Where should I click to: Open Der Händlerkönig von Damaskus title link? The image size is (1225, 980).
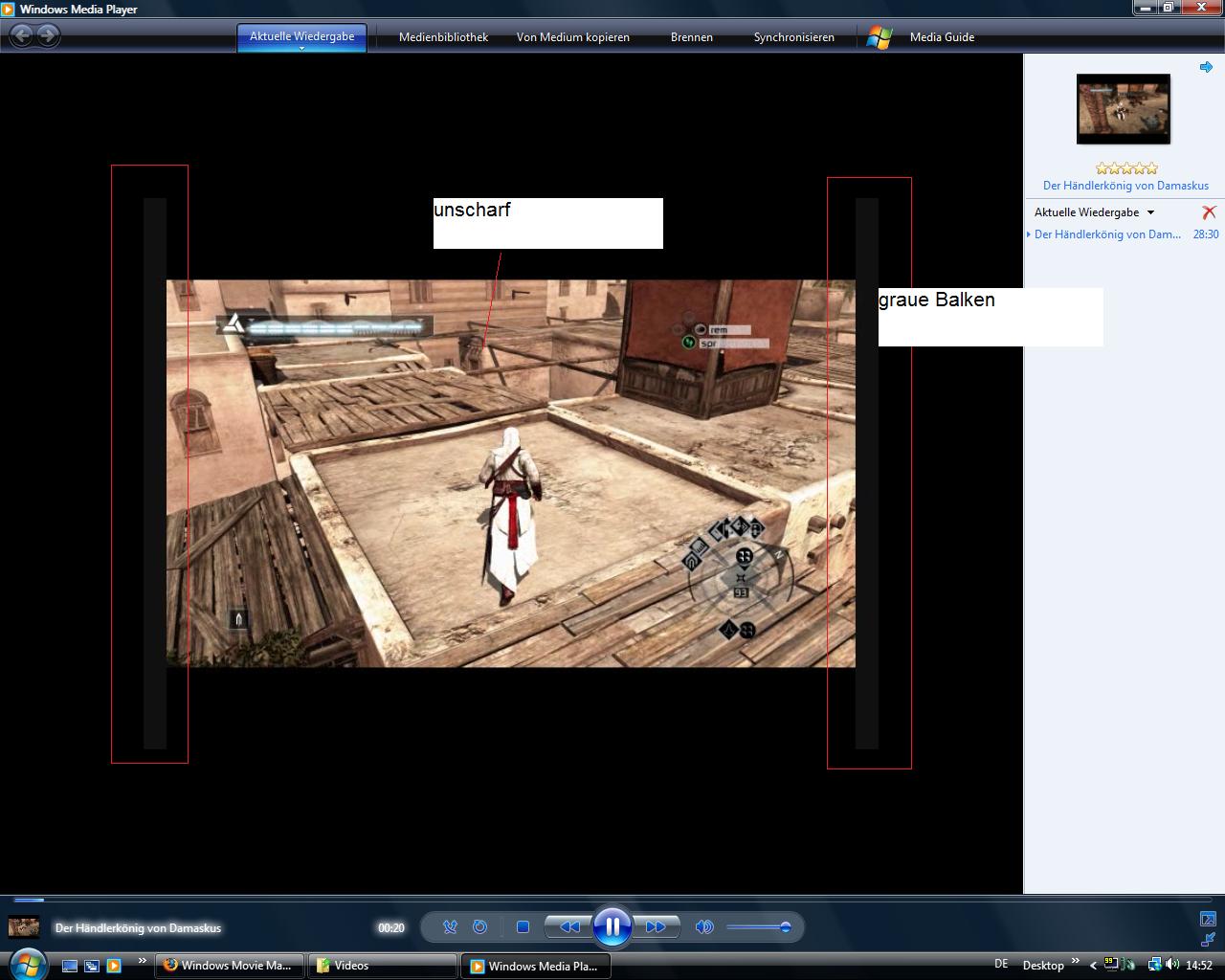pyautogui.click(x=1125, y=186)
